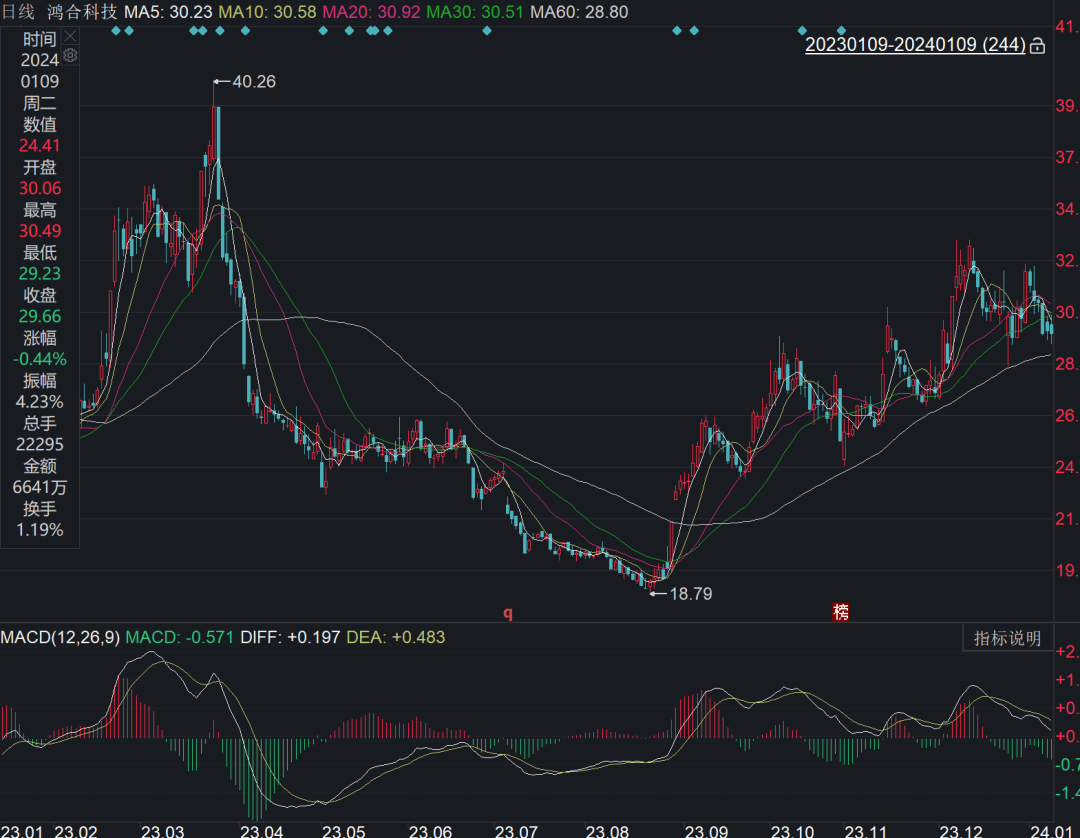Image resolution: width=1080 pixels, height=838 pixels.
Task: Click the 34. price axis label
Action: (x=1067, y=209)
